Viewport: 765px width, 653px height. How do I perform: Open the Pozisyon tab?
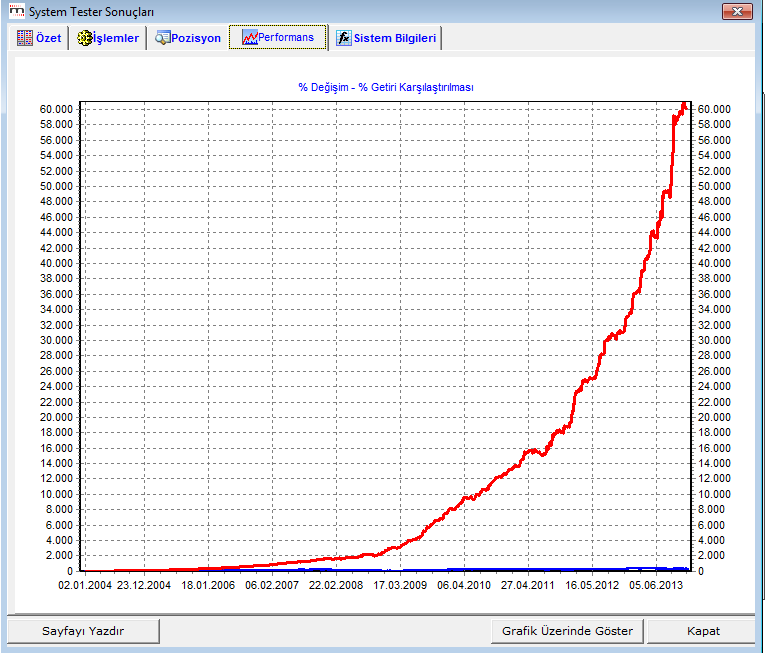pos(188,38)
